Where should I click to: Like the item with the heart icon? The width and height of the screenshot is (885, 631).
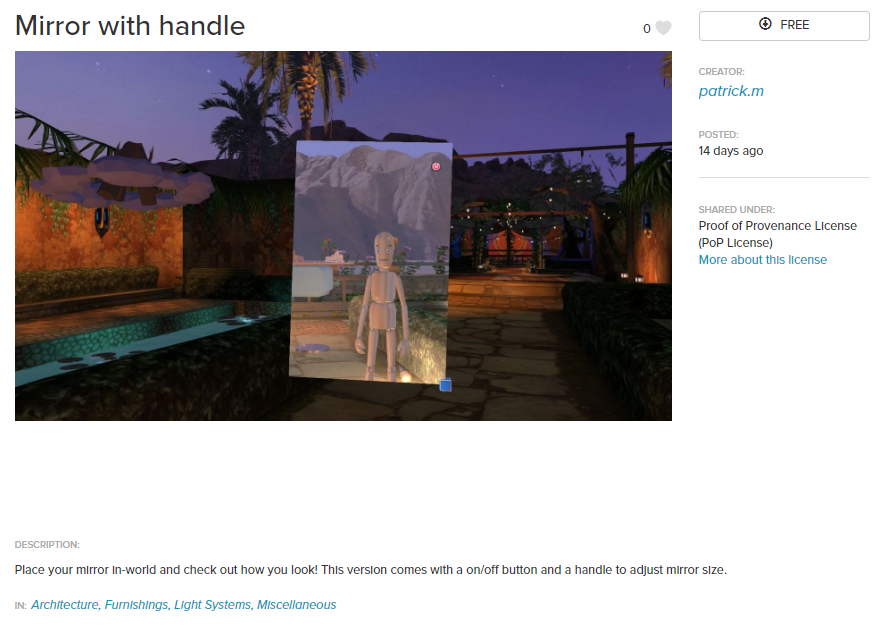tap(664, 28)
